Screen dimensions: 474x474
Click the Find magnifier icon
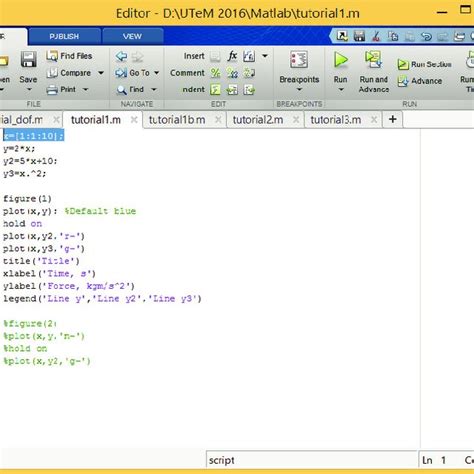click(121, 90)
